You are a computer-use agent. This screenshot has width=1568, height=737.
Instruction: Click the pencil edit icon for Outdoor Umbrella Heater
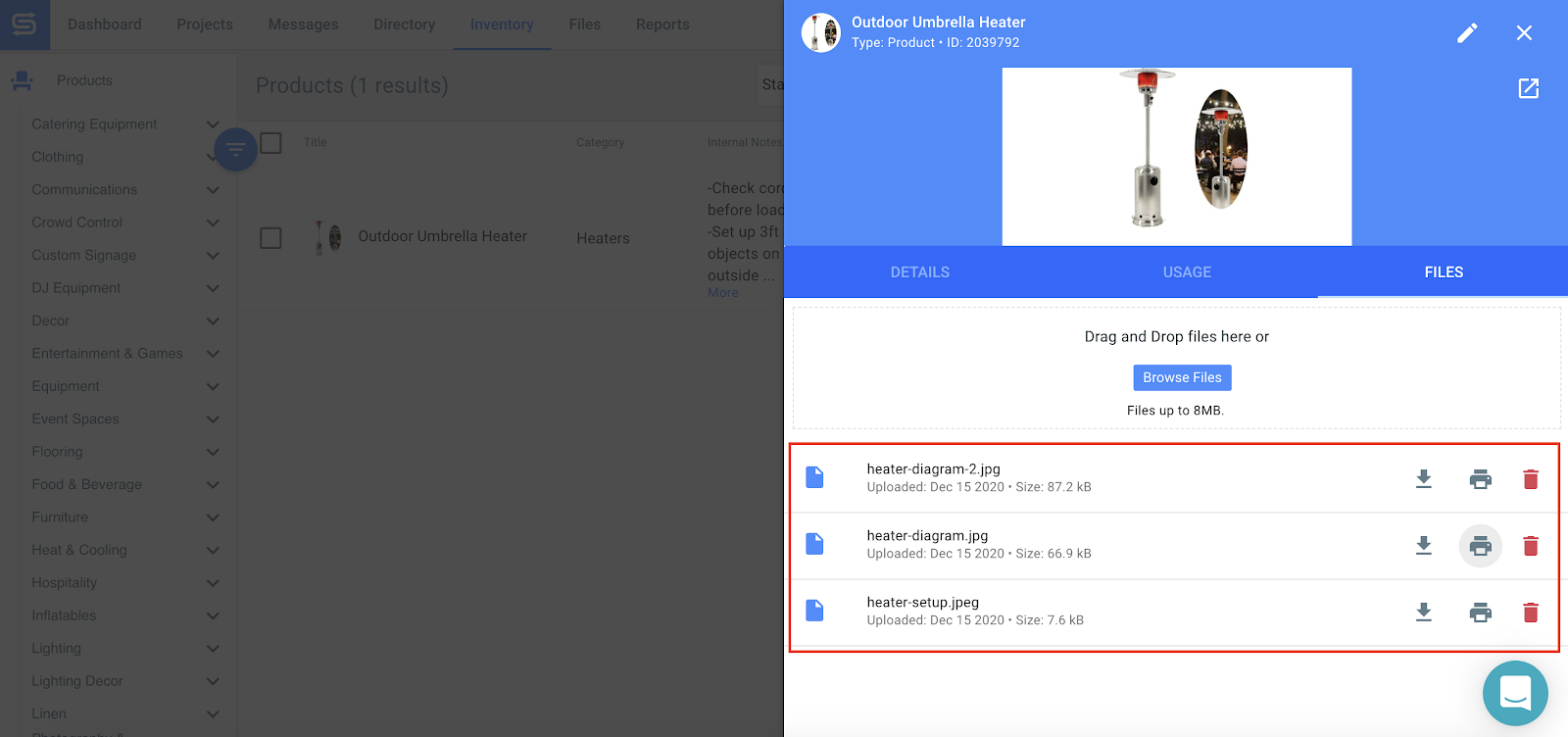[1467, 33]
